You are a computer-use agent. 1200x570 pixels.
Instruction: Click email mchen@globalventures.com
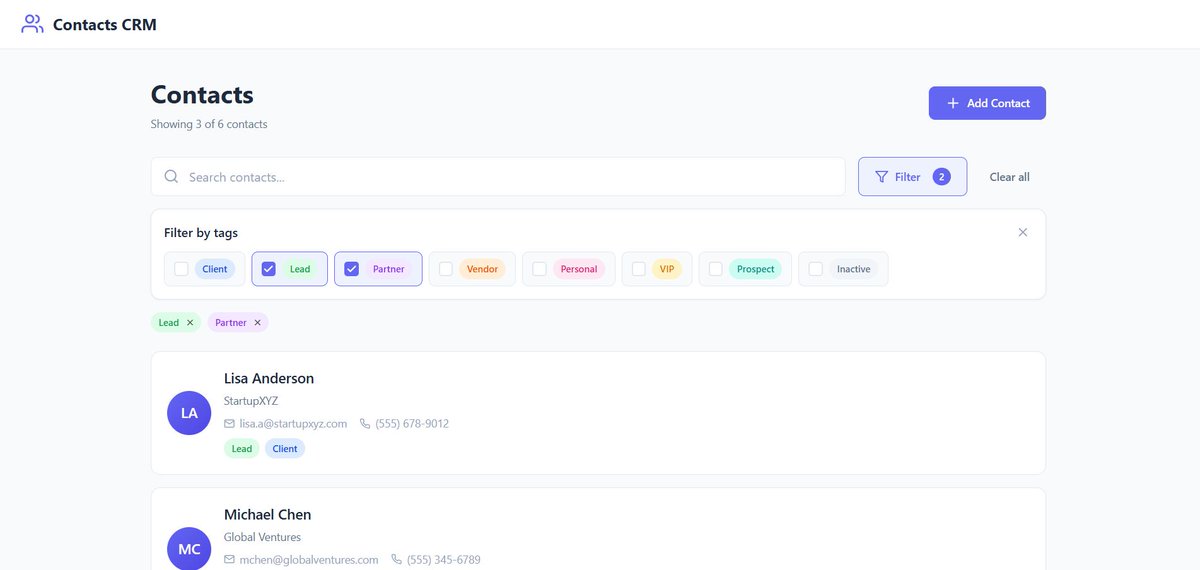pos(309,560)
